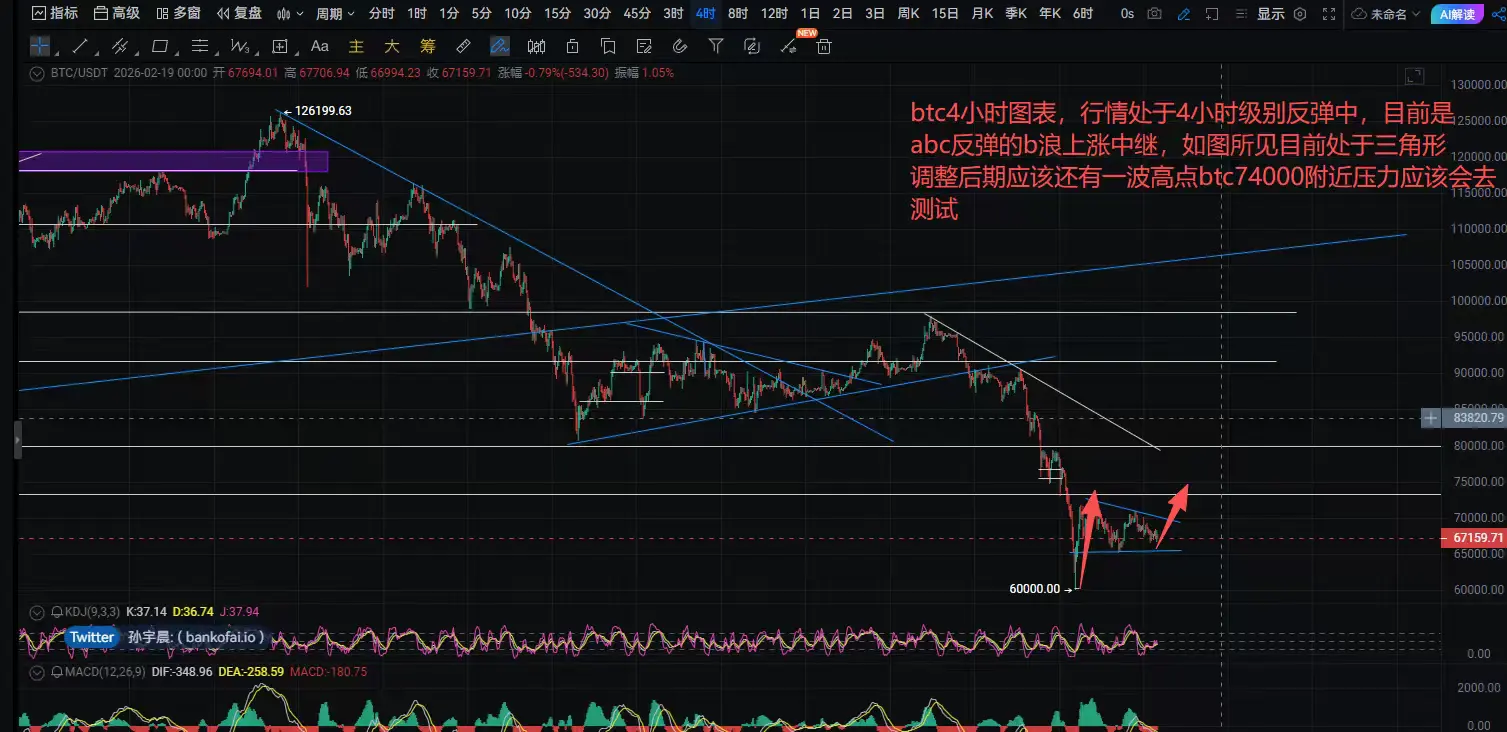Open the 多窗 multi-window menu
Viewport: 1507px width, 732px height.
pos(178,14)
